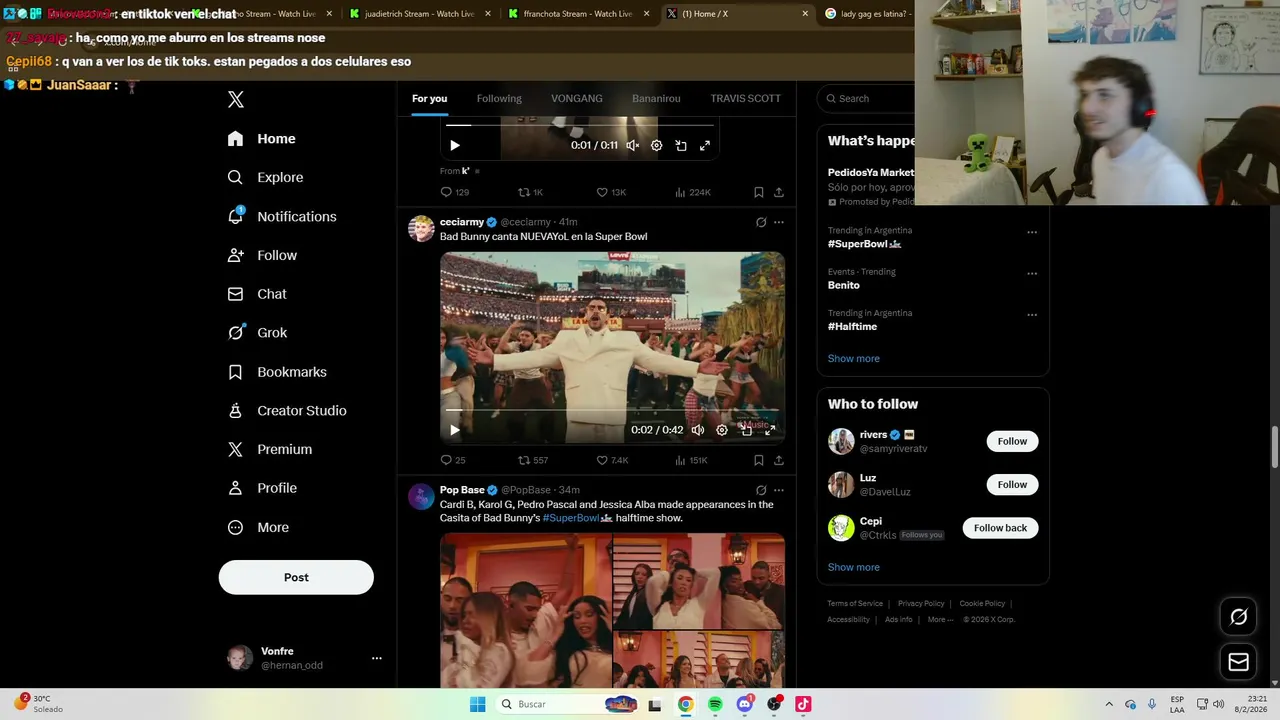Follow Luz @DavelLuz
The width and height of the screenshot is (1280, 720).
click(x=1012, y=484)
